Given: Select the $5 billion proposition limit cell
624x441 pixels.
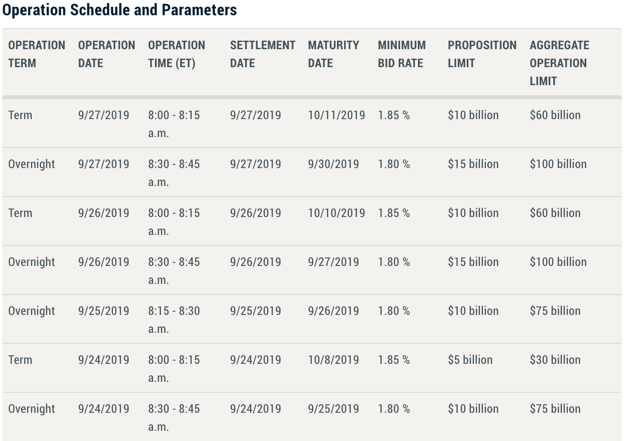Looking at the screenshot, I should pyautogui.click(x=470, y=360).
